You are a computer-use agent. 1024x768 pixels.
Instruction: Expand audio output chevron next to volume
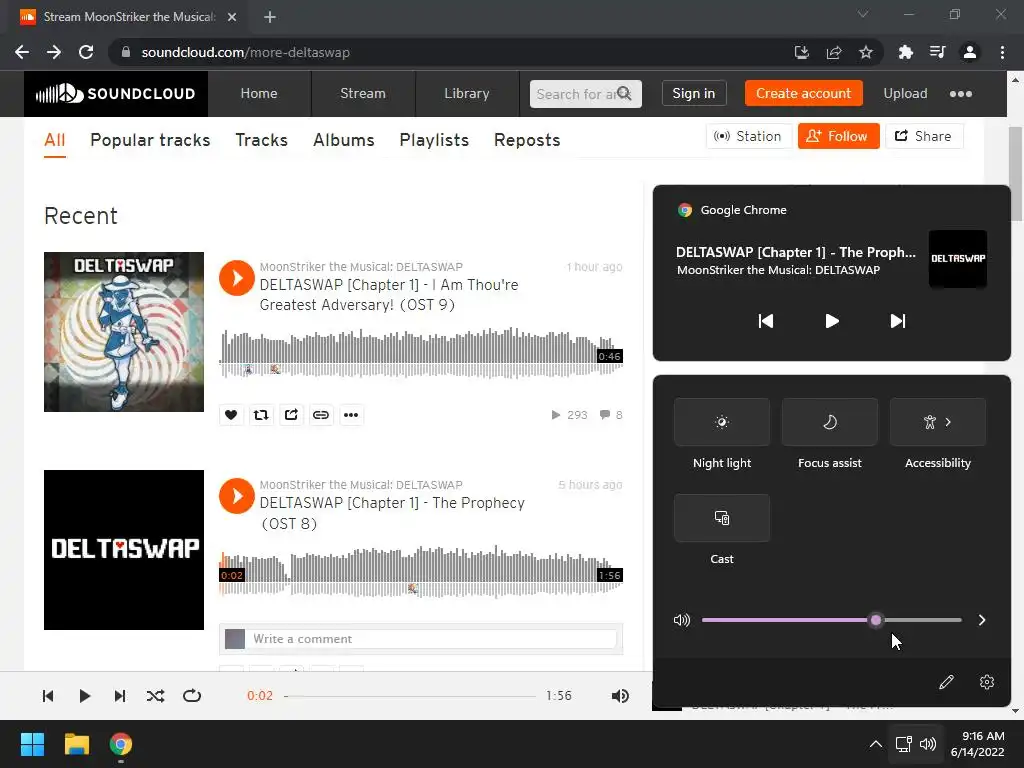(x=982, y=620)
